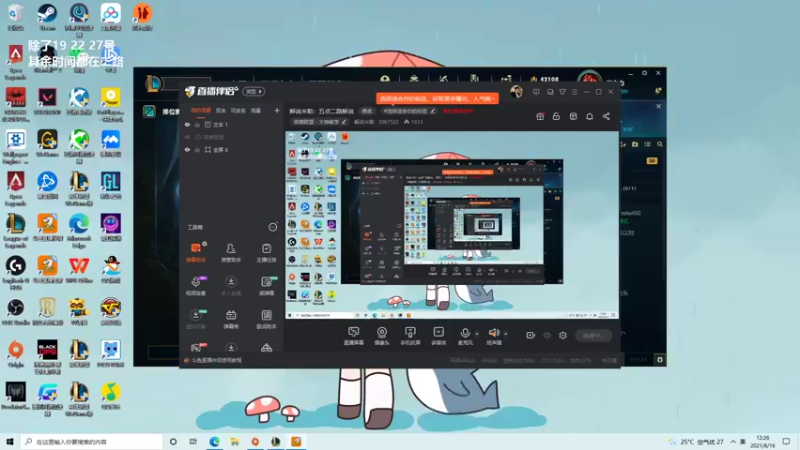Close the League client side panel

pyautogui.click(x=659, y=107)
